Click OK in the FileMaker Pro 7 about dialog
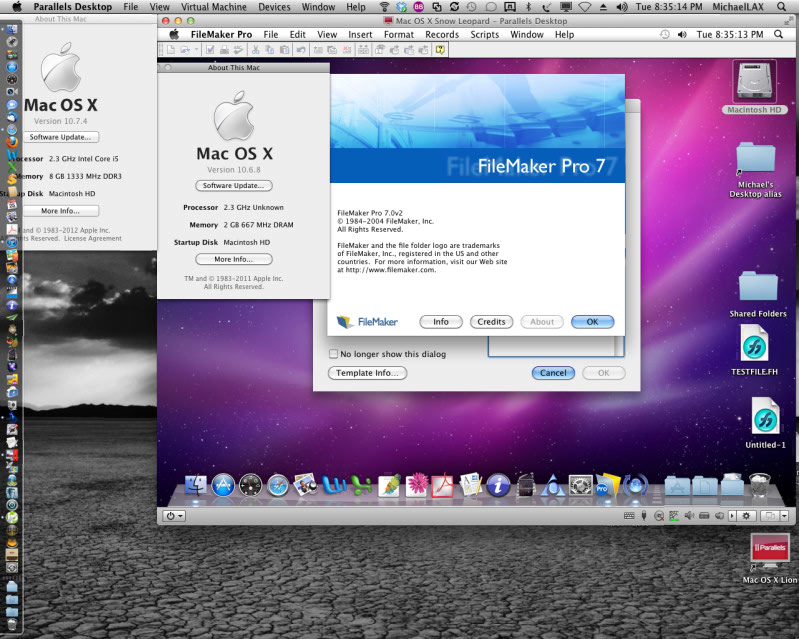The width and height of the screenshot is (799, 639). coord(592,322)
